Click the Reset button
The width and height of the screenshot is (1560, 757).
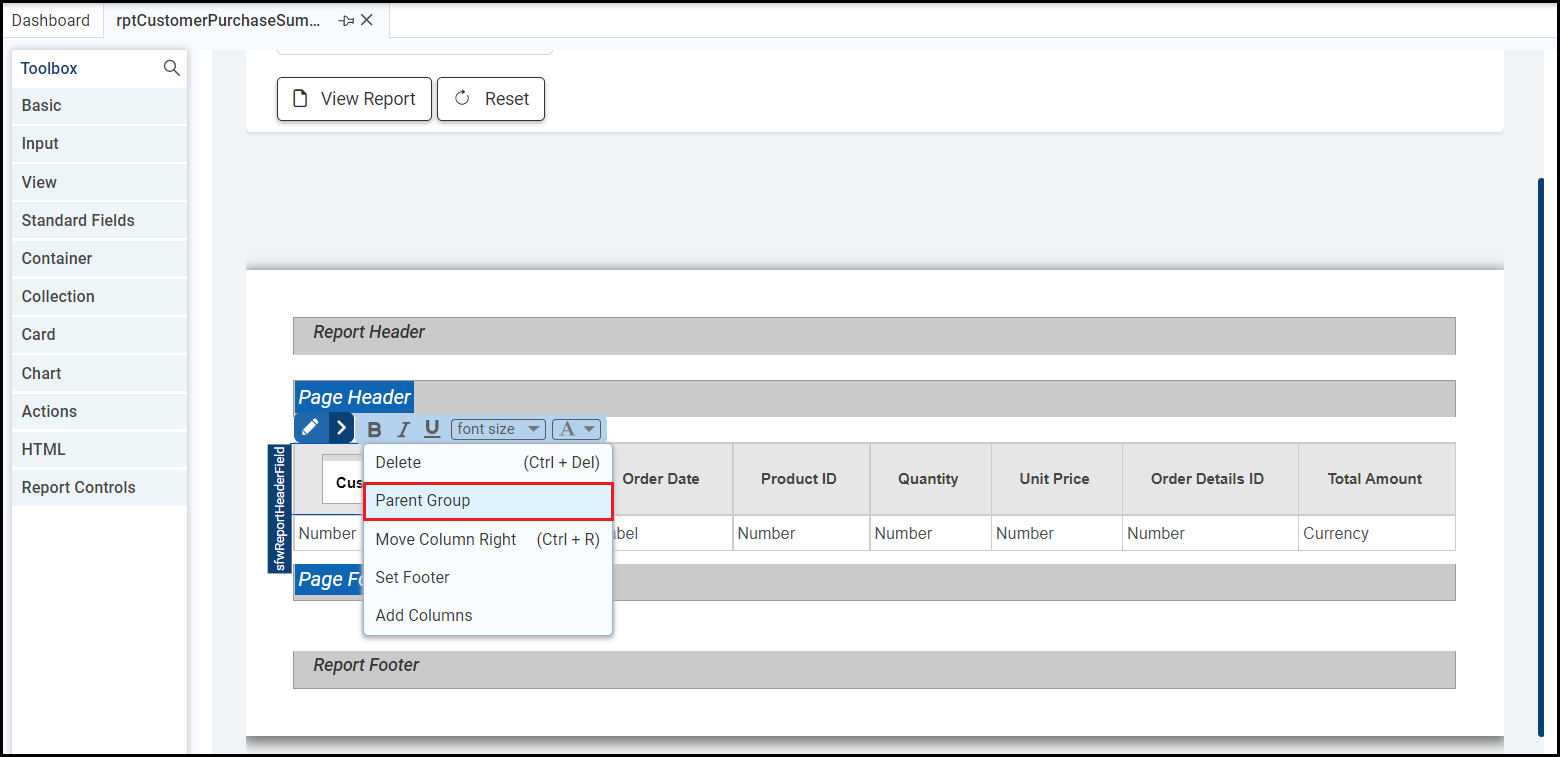coord(491,99)
